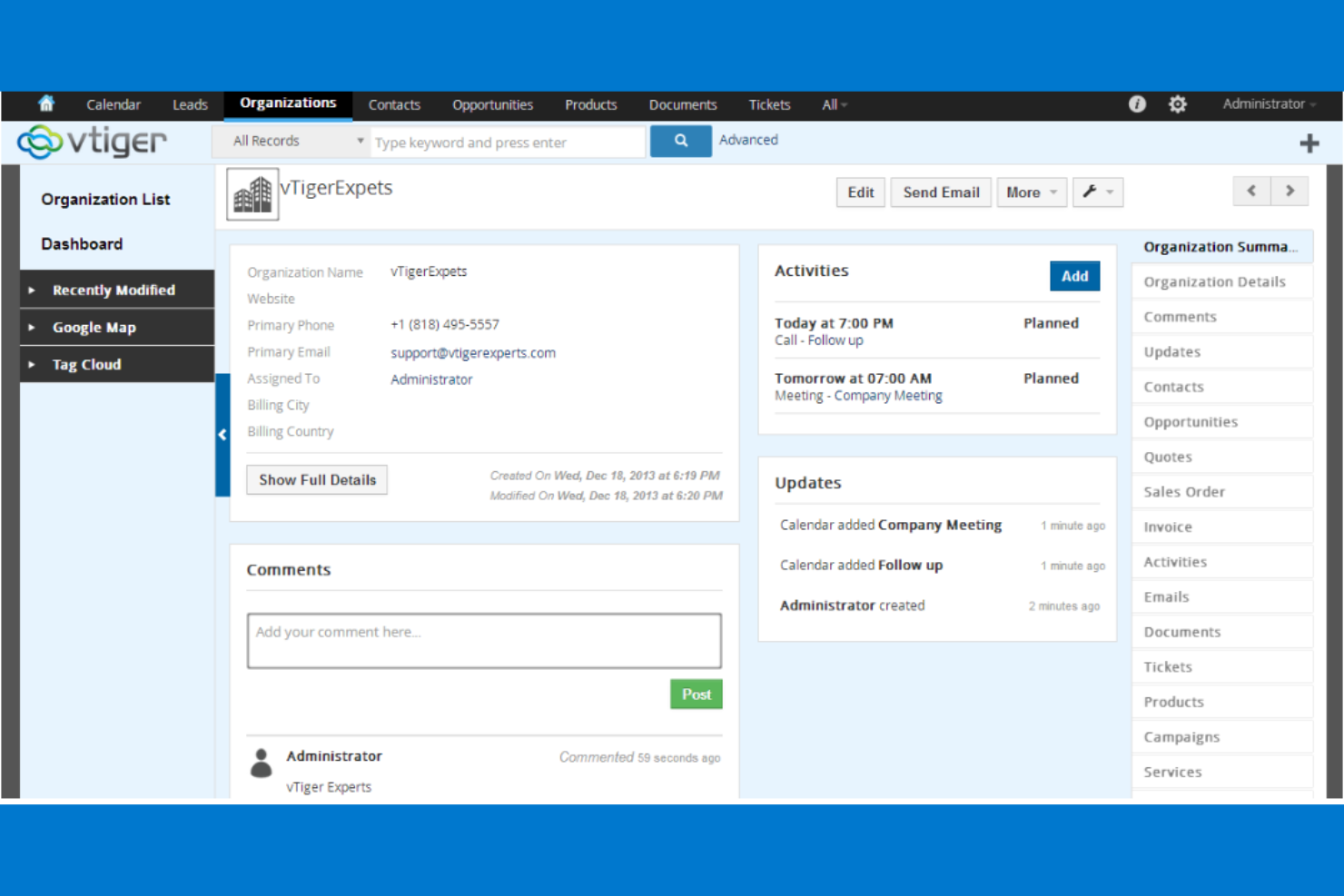Image resolution: width=1344 pixels, height=896 pixels.
Task: Open Contacts related tab on right
Action: coord(1222,387)
